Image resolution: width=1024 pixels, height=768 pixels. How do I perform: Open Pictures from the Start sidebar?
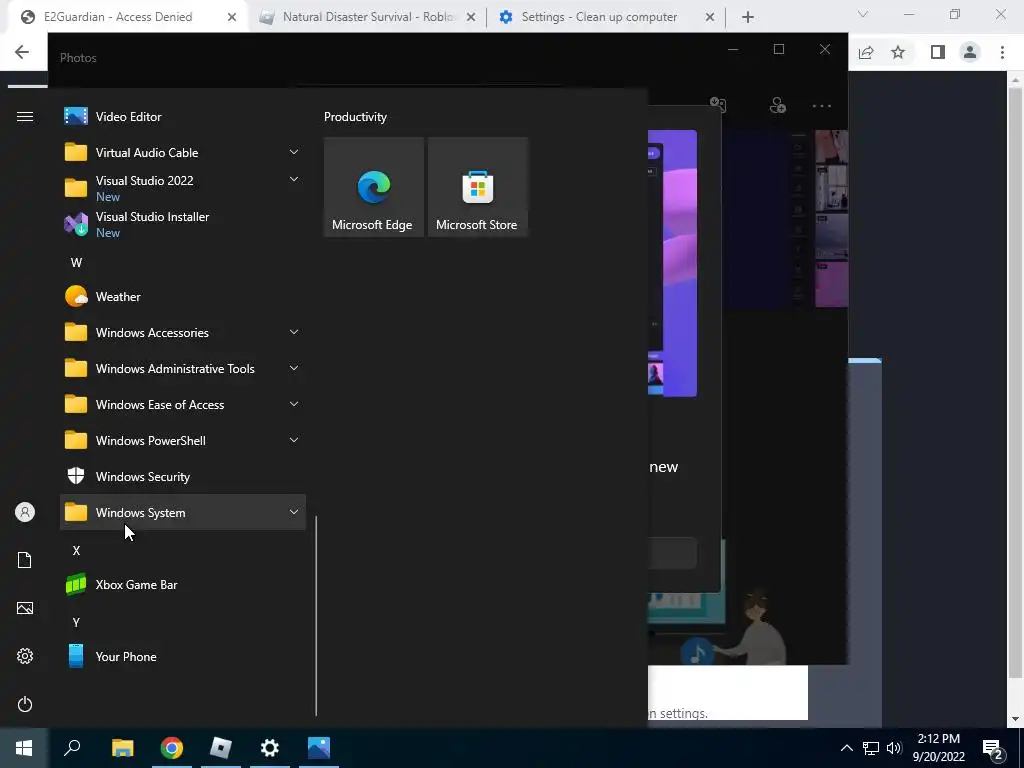[25, 608]
